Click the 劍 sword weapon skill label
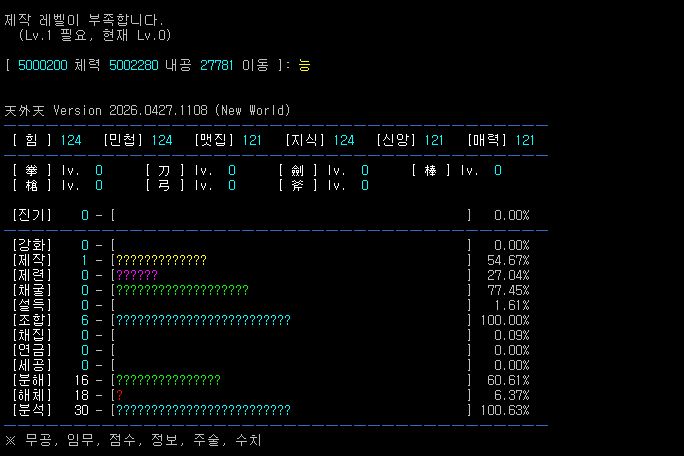This screenshot has width=684, height=456. coord(297,170)
